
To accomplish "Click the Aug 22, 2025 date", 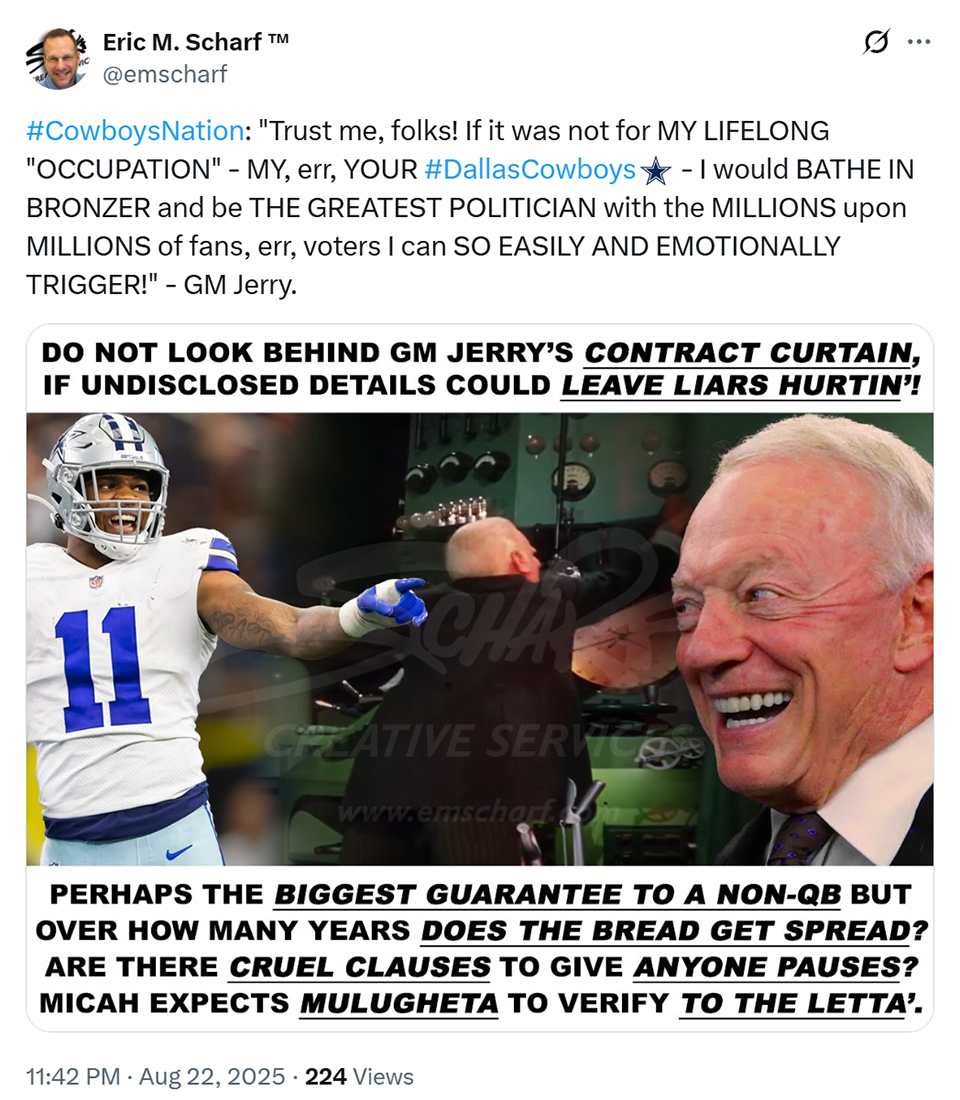I will 212,1076.
